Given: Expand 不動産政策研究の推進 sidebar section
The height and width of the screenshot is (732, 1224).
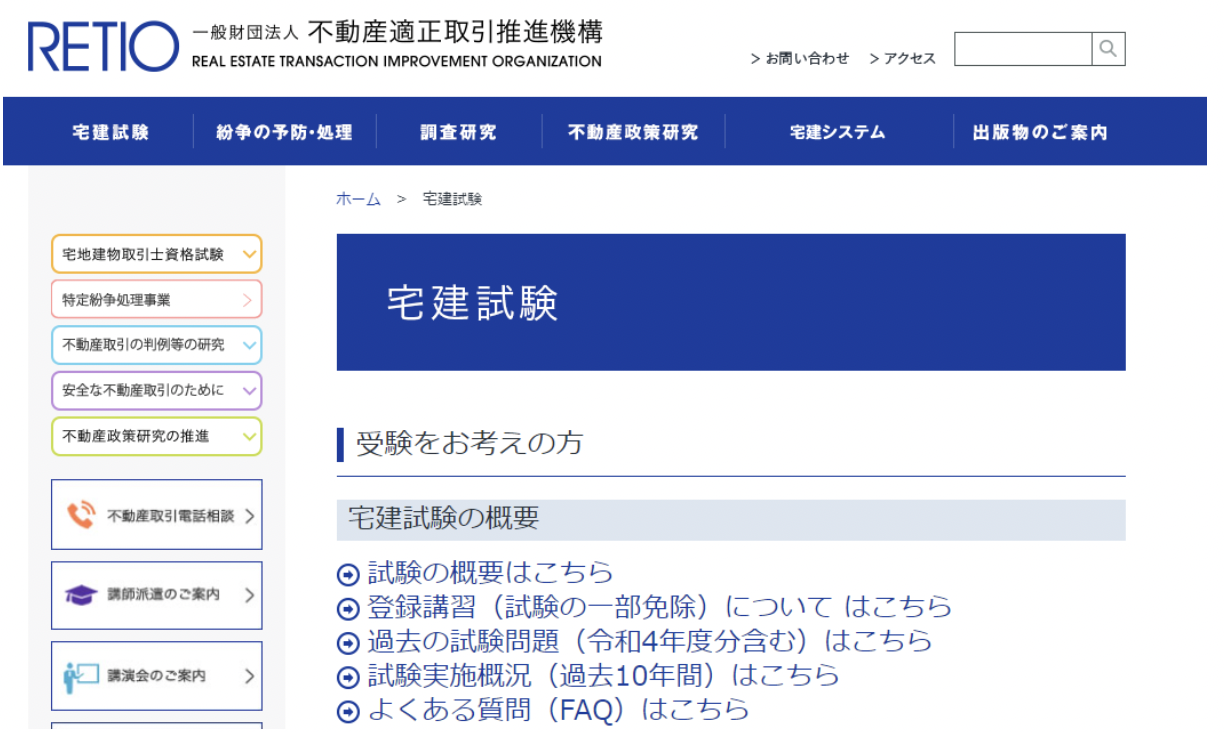Looking at the screenshot, I should pos(249,436).
